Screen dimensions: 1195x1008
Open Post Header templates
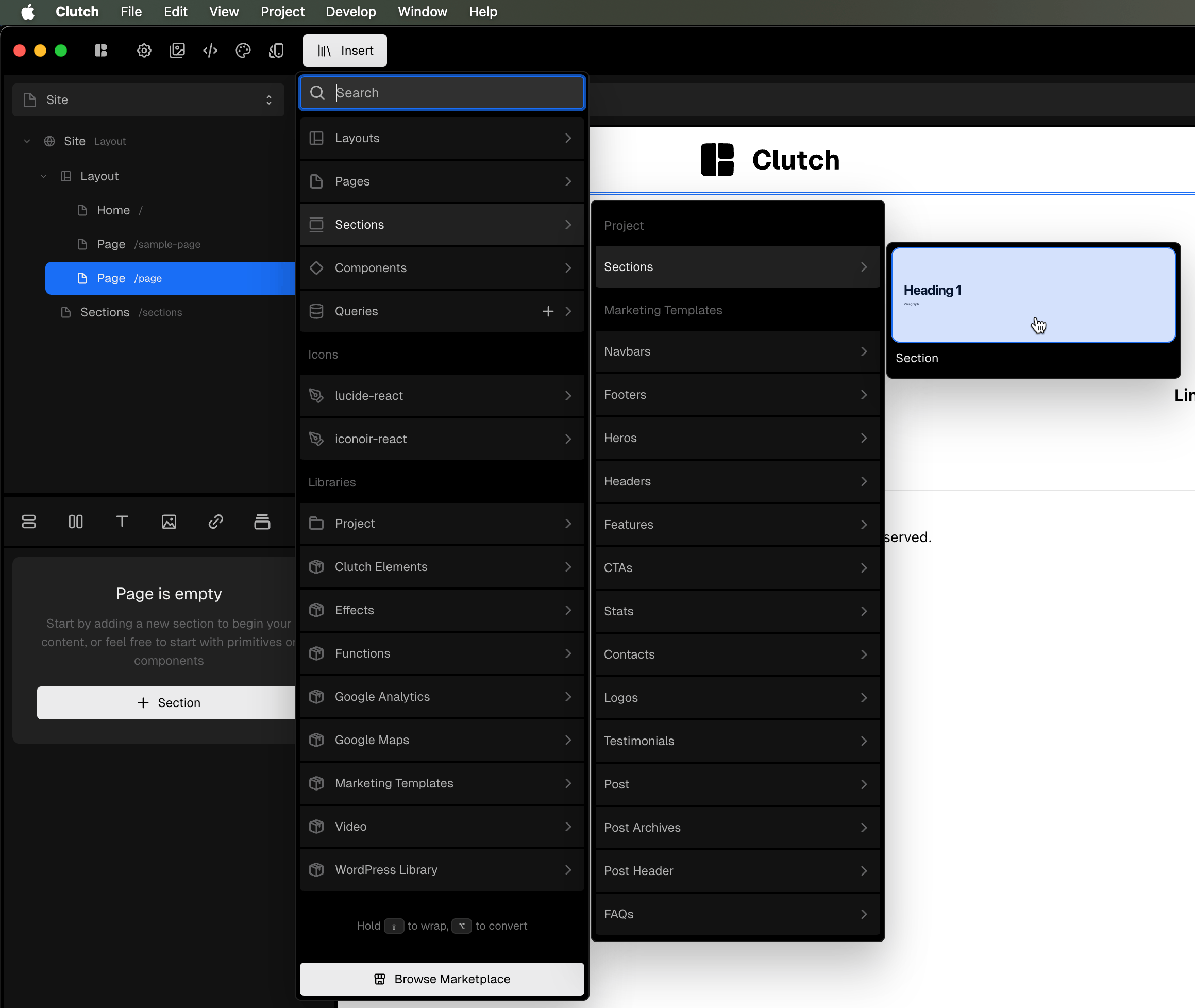pos(737,871)
